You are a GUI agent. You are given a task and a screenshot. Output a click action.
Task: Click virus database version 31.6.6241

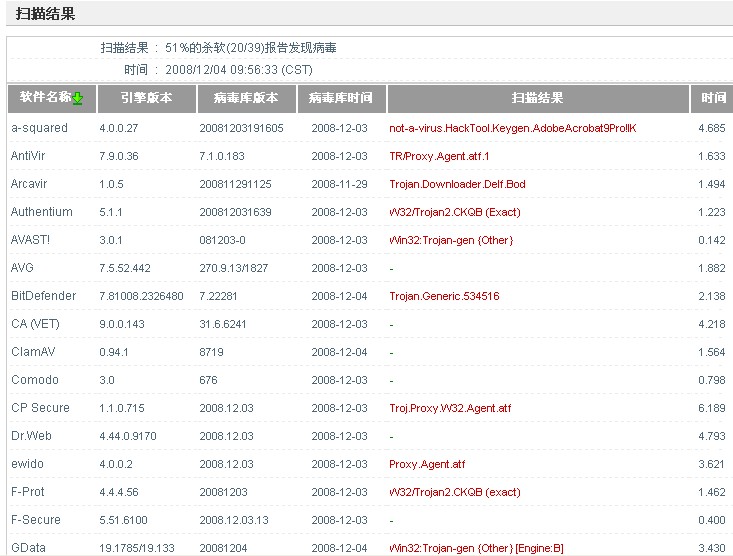coord(223,324)
